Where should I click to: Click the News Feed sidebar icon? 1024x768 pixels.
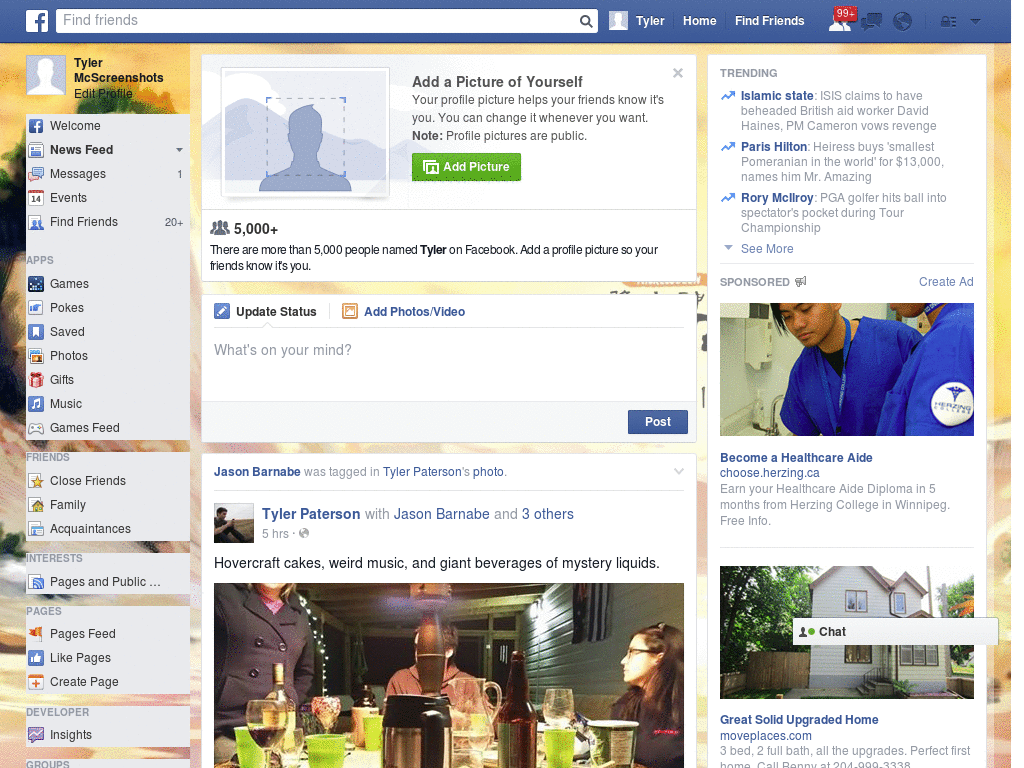[36, 150]
